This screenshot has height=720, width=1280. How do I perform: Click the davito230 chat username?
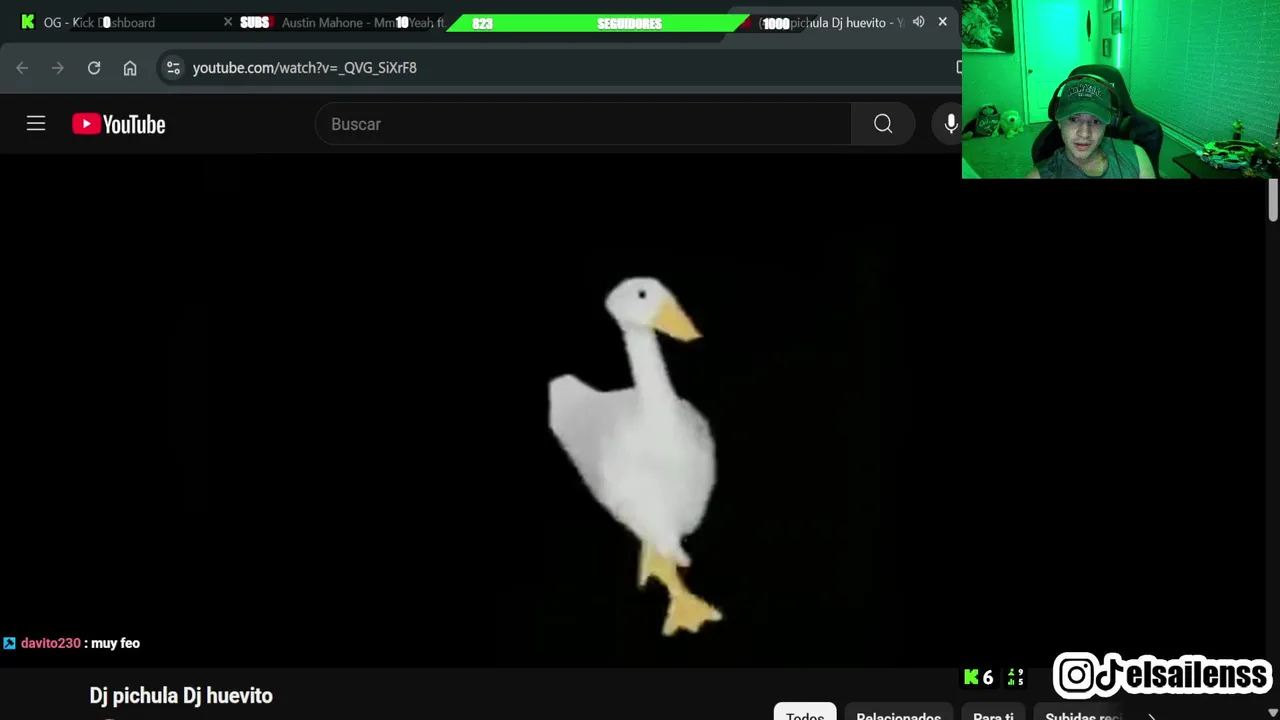(x=50, y=643)
